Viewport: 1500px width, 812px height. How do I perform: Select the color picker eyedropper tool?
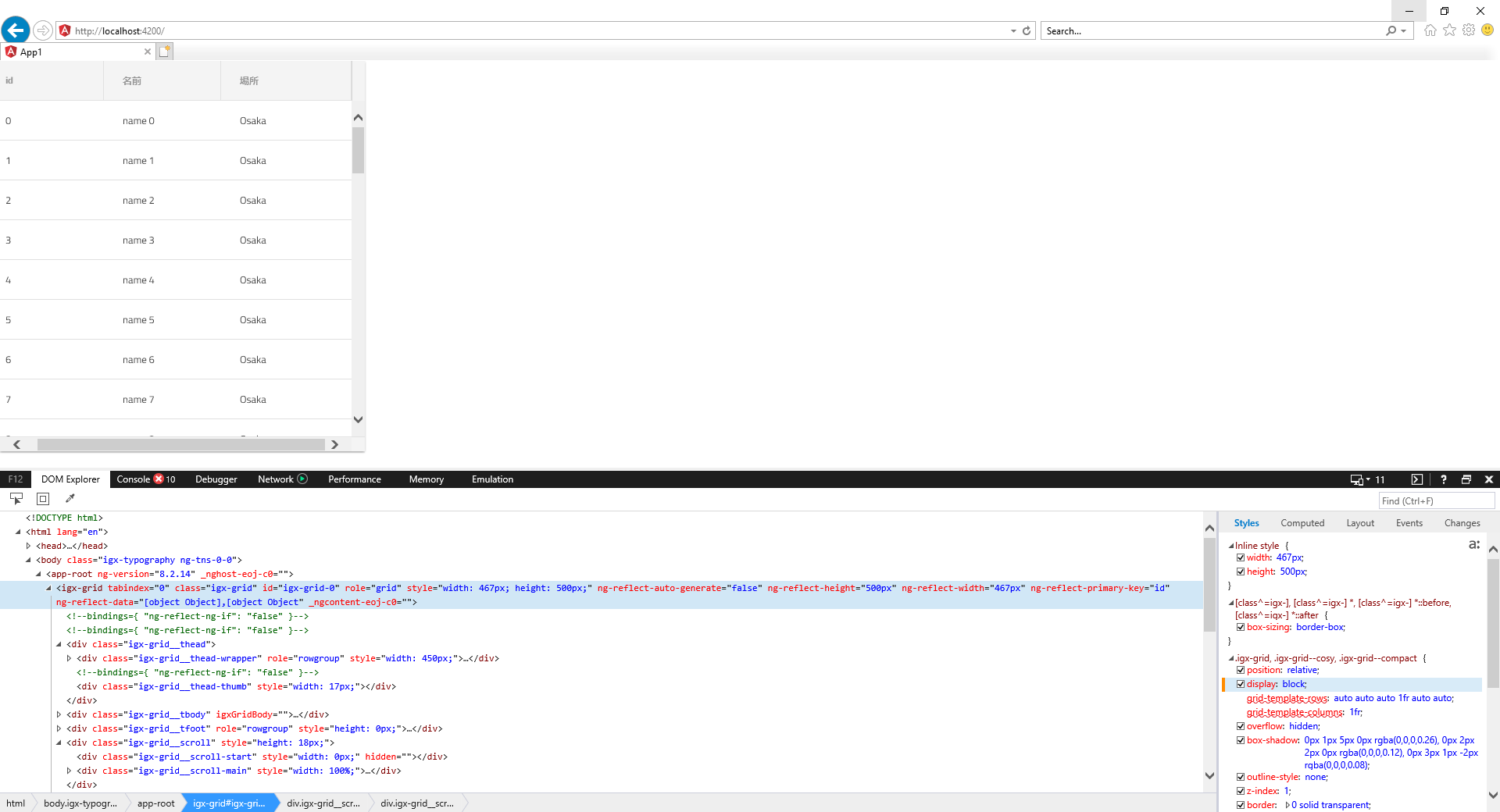coord(70,499)
